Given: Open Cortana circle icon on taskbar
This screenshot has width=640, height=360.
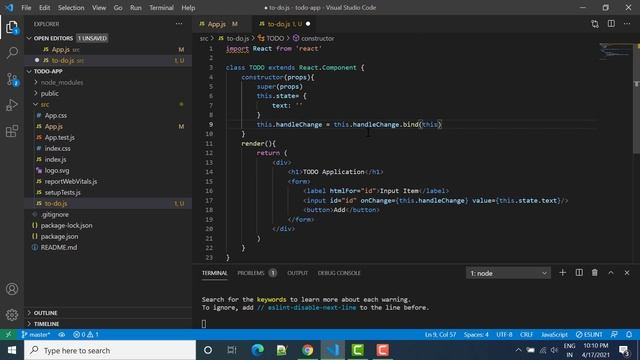Looking at the screenshot, I should [x=208, y=350].
